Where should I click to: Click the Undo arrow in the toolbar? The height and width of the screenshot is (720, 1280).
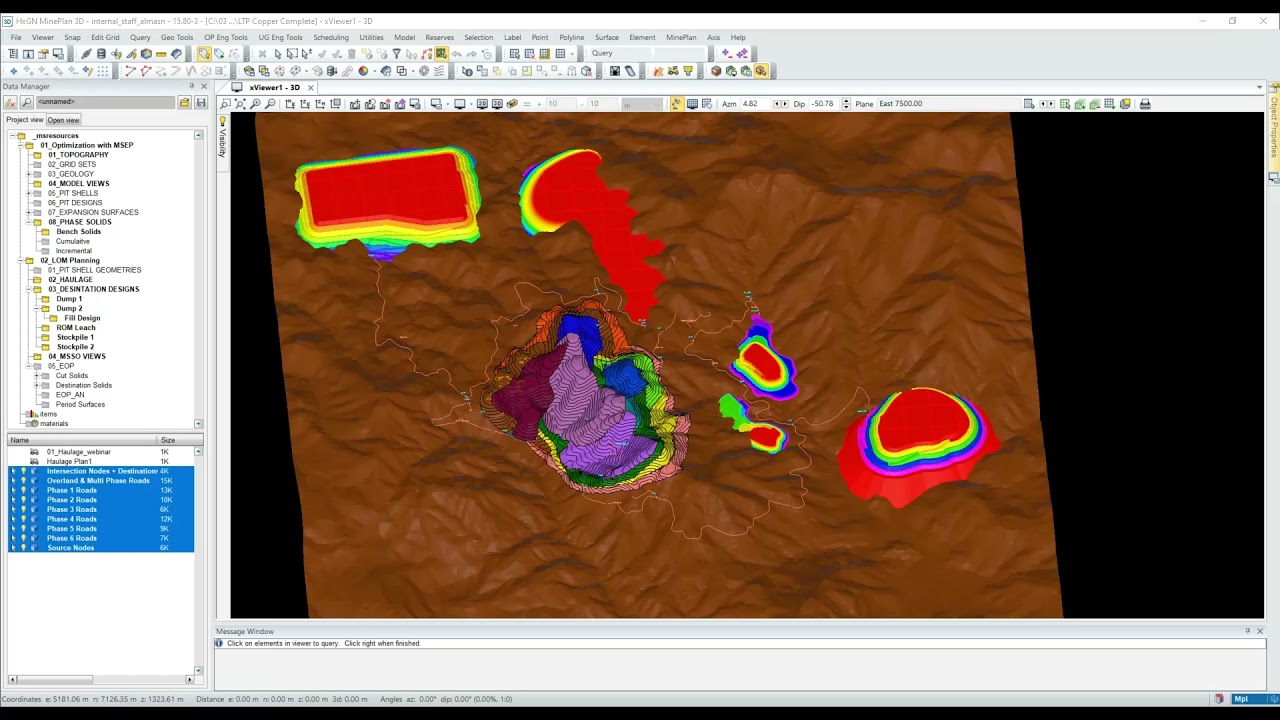[456, 53]
